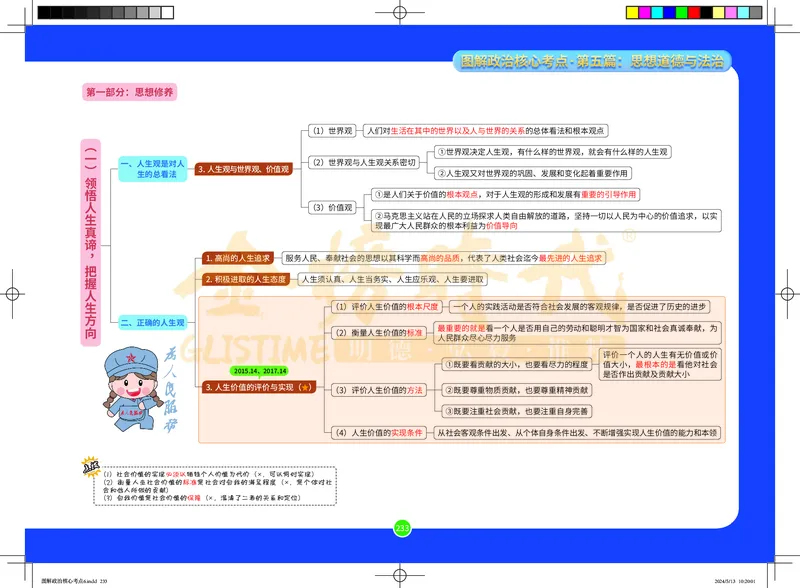Click the 高尚的人生追求 brown node
Viewport: 800px width, 588px height.
pos(235,258)
